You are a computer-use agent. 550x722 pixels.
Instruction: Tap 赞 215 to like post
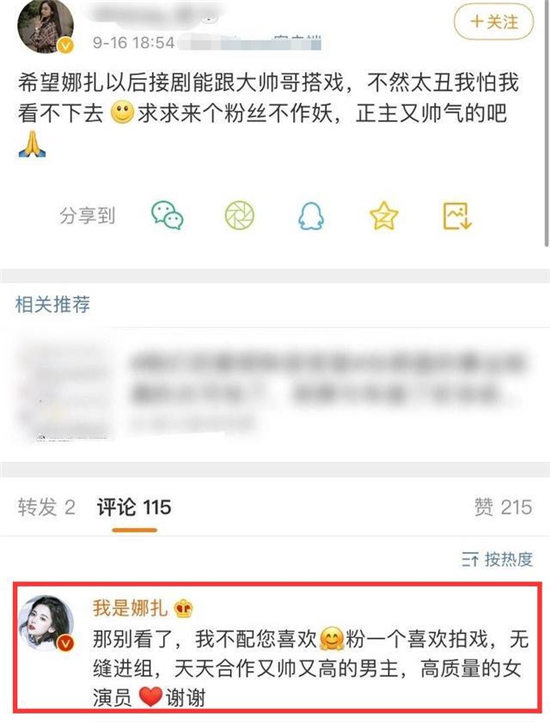click(503, 507)
